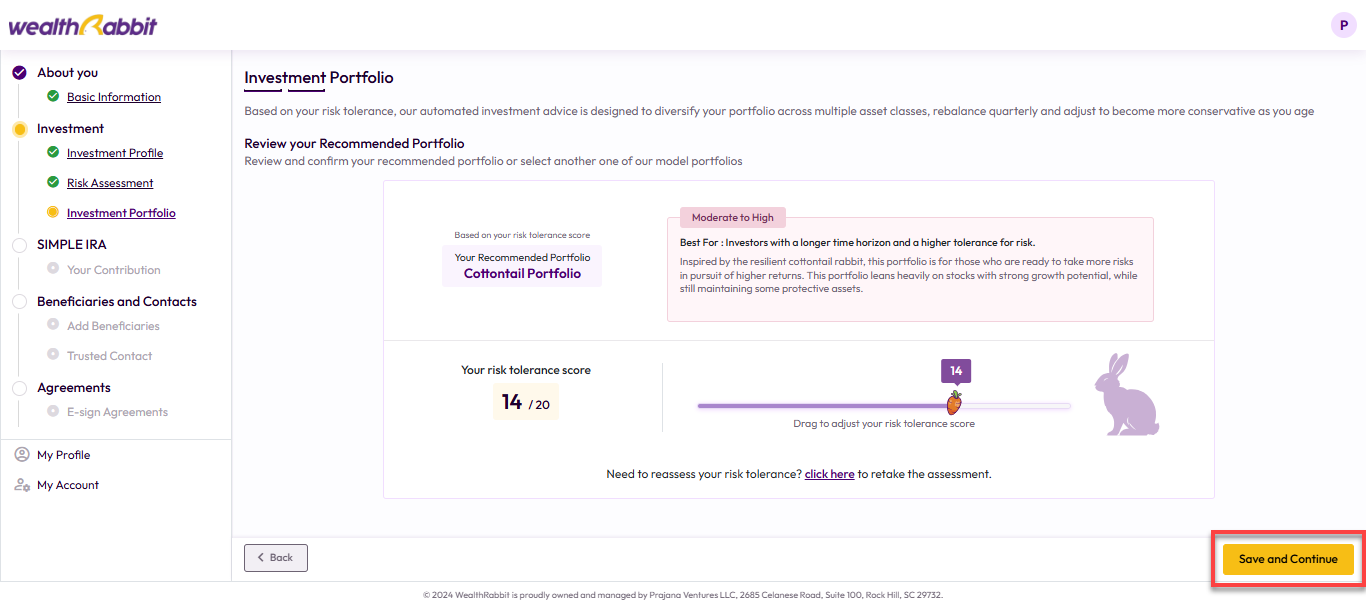The image size is (1366, 607).
Task: Click the My Account gear-person icon
Action: 21,485
